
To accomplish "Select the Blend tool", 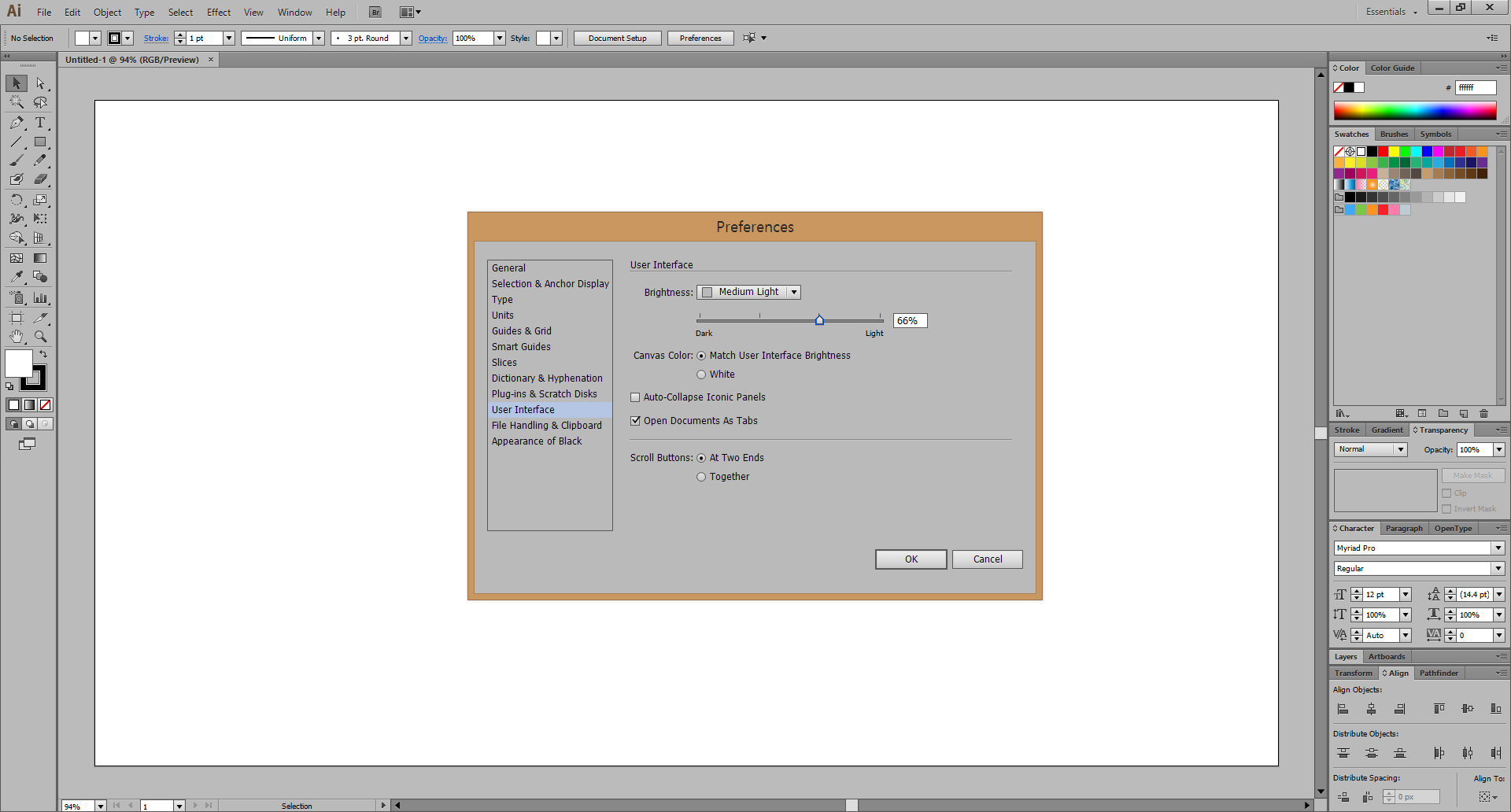I will tap(40, 277).
